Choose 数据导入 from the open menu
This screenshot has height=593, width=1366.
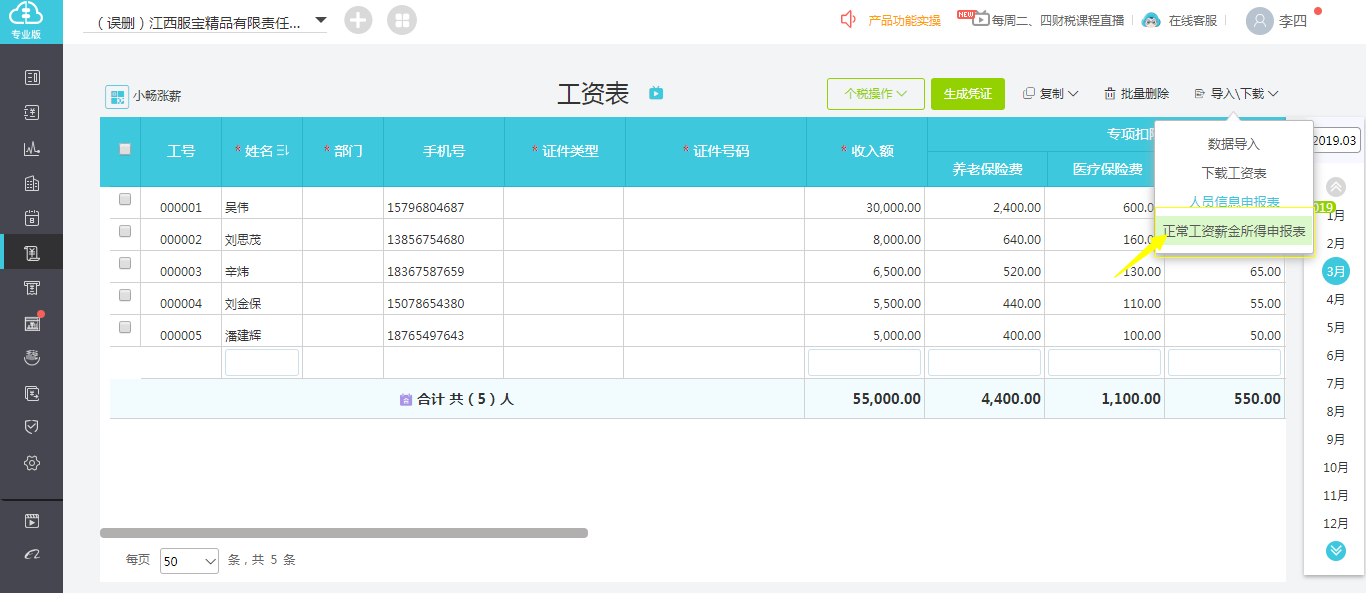click(1233, 142)
